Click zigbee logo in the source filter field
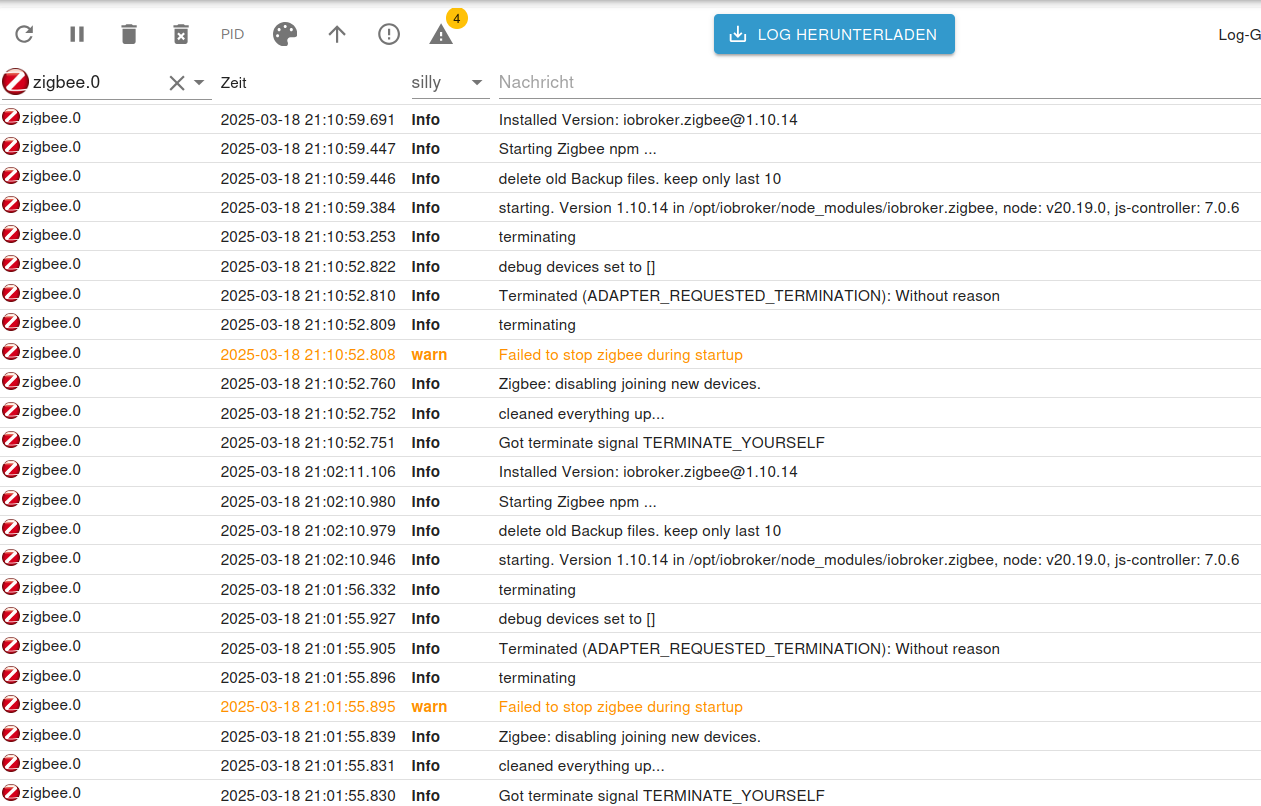The image size is (1261, 806). tap(16, 82)
